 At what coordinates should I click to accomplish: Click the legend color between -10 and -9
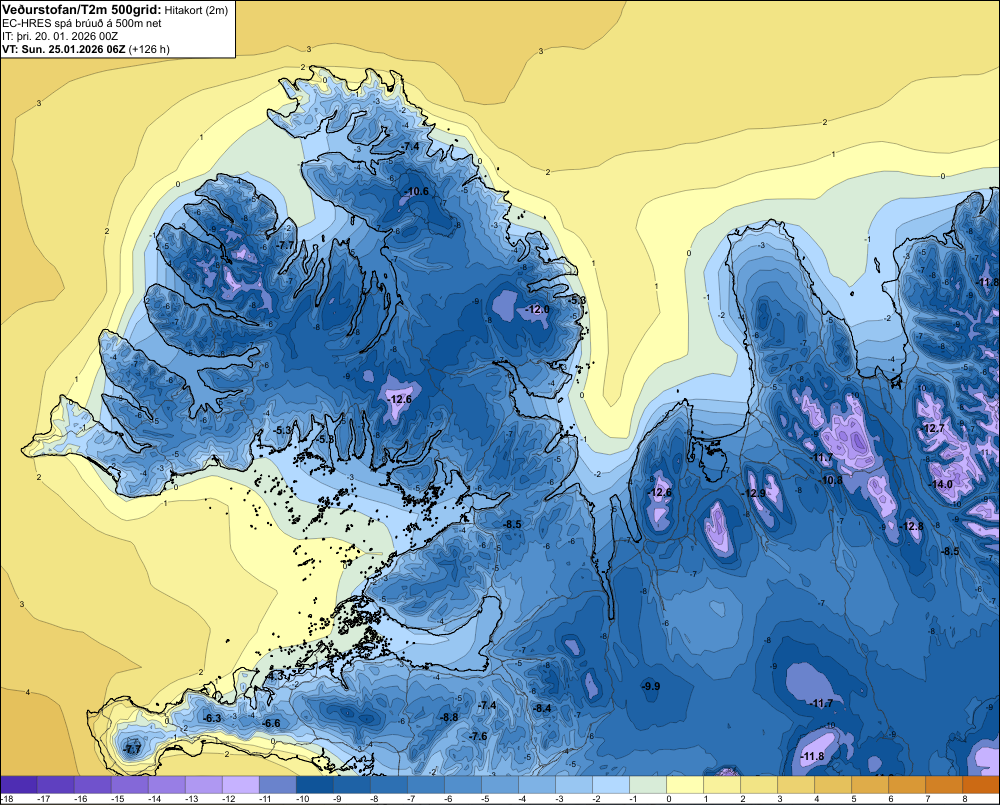click(x=314, y=785)
